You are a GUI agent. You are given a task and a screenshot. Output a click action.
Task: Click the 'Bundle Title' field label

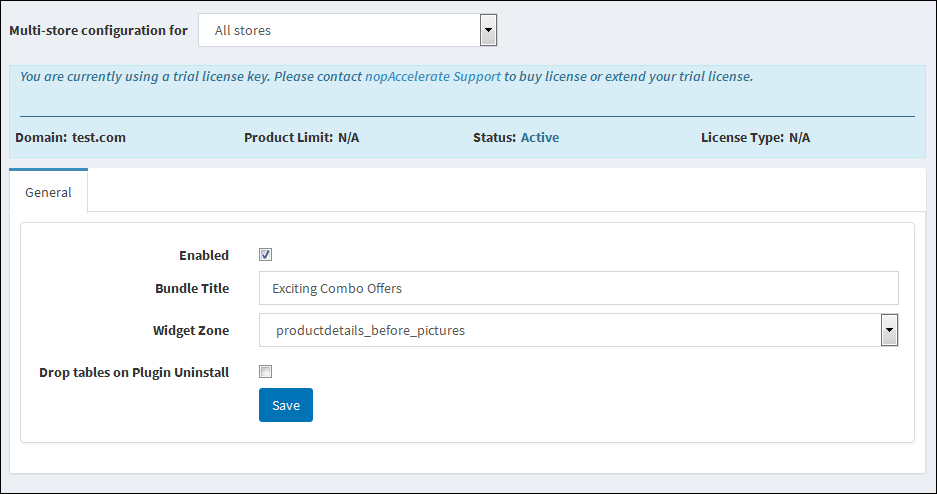(192, 288)
